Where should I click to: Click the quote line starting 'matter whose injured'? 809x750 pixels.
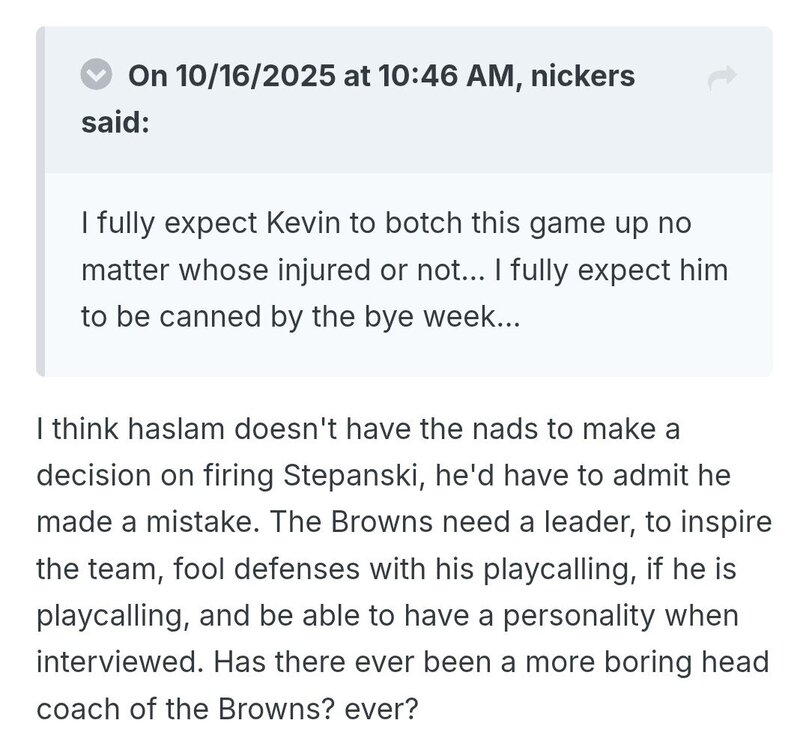coord(404,270)
